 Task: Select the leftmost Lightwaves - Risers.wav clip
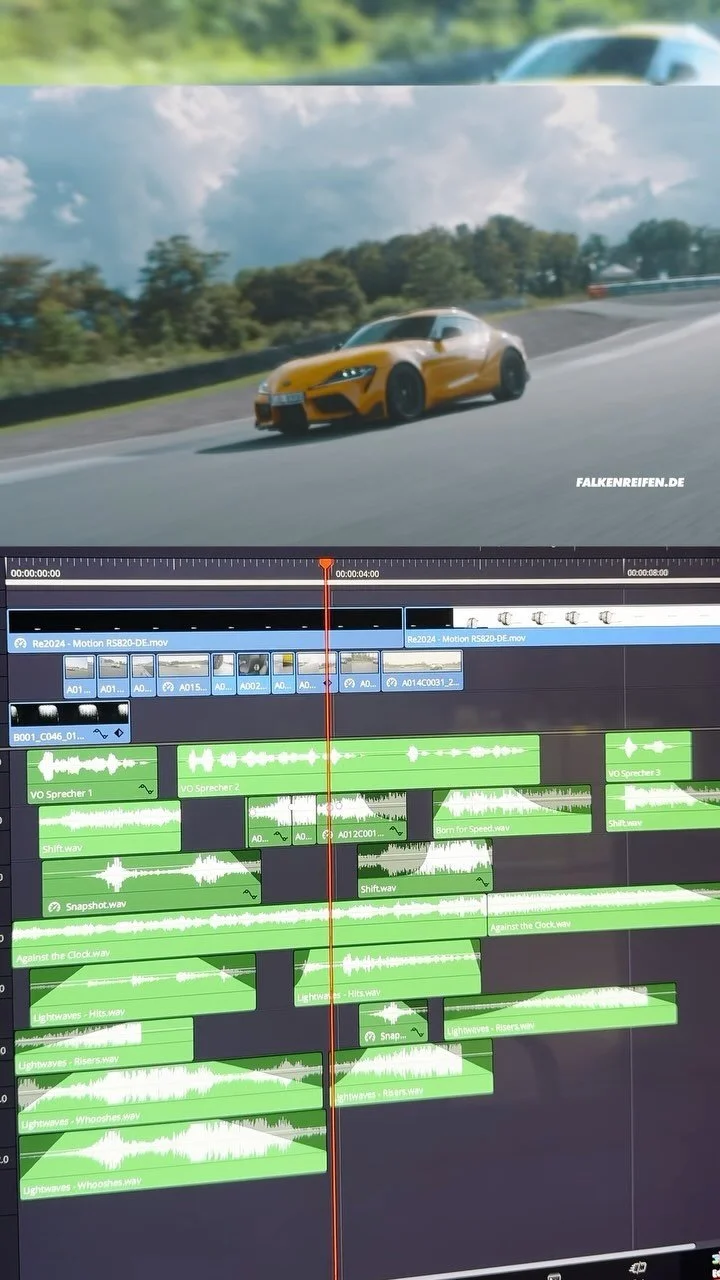click(103, 1045)
